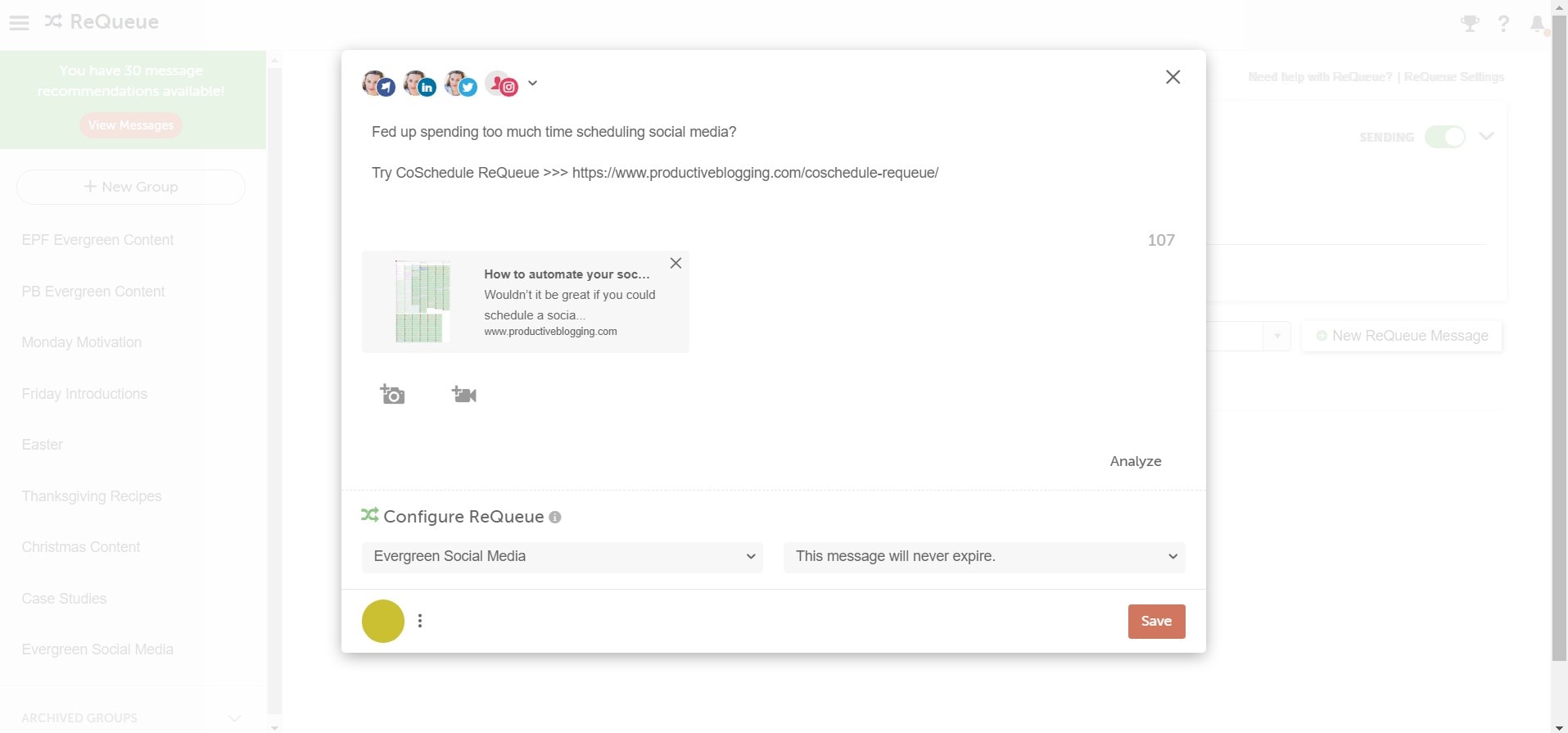Click the yellow color label circle
Screen dimensions: 1568x733
click(383, 621)
